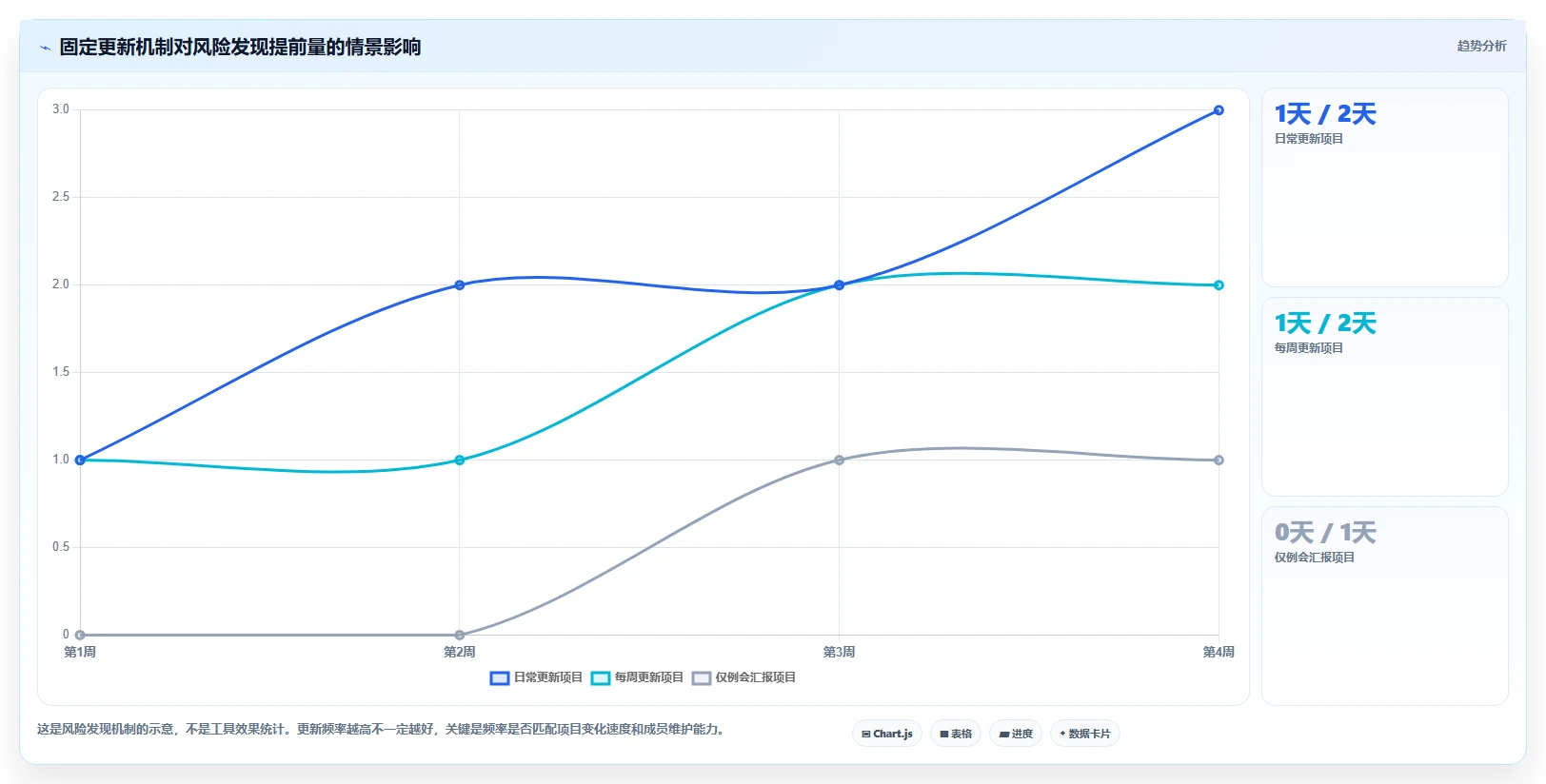
Task: Click the 1.5 y-axis label
Action: [61, 372]
